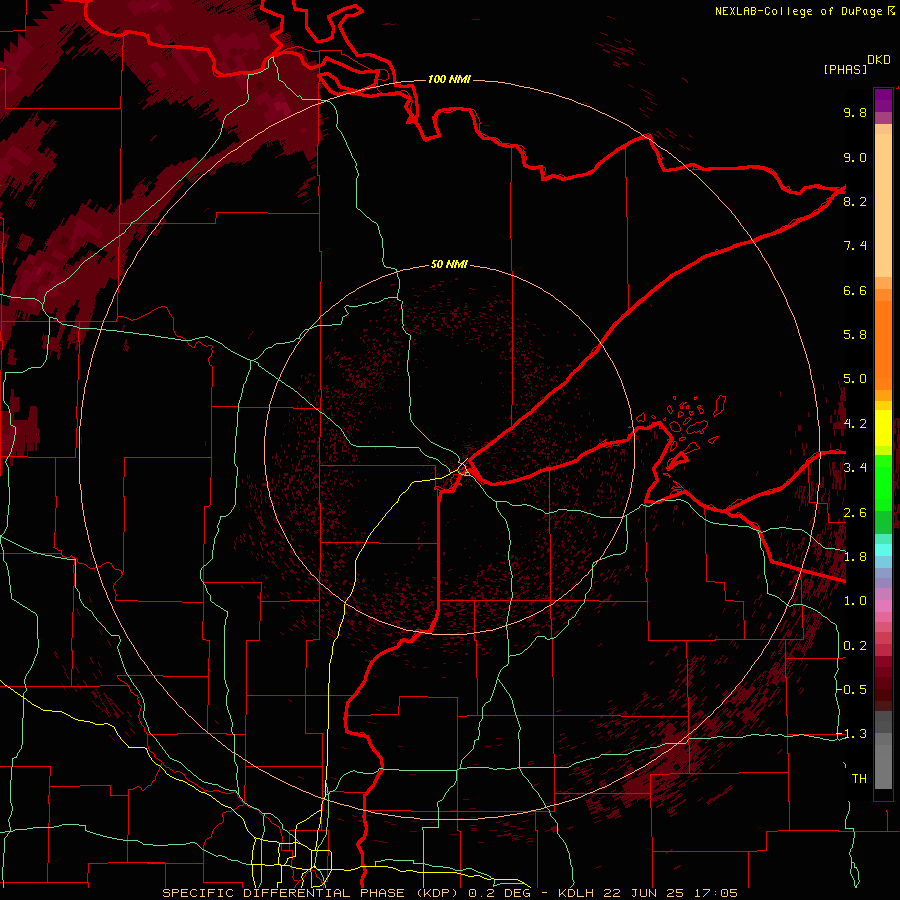
Task: Click the -0.5 legend value
Action: (x=852, y=690)
